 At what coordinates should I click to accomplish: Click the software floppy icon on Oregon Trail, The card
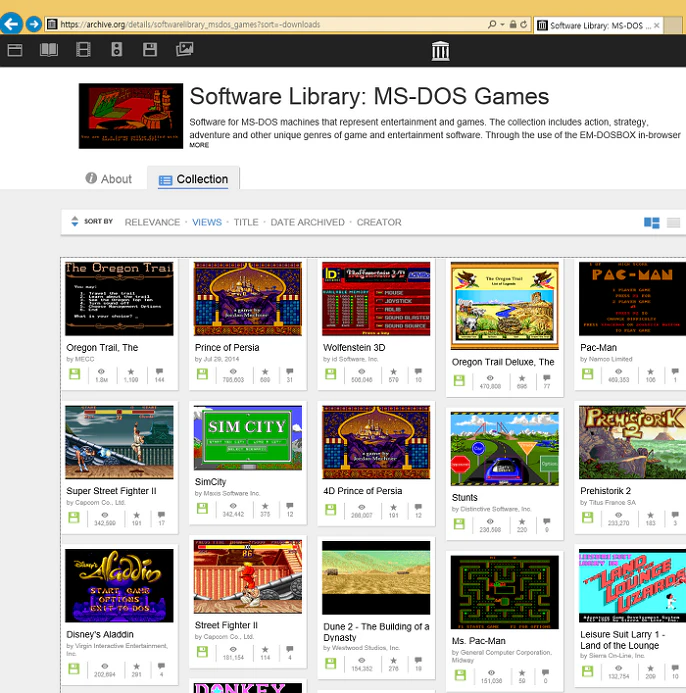point(74,374)
